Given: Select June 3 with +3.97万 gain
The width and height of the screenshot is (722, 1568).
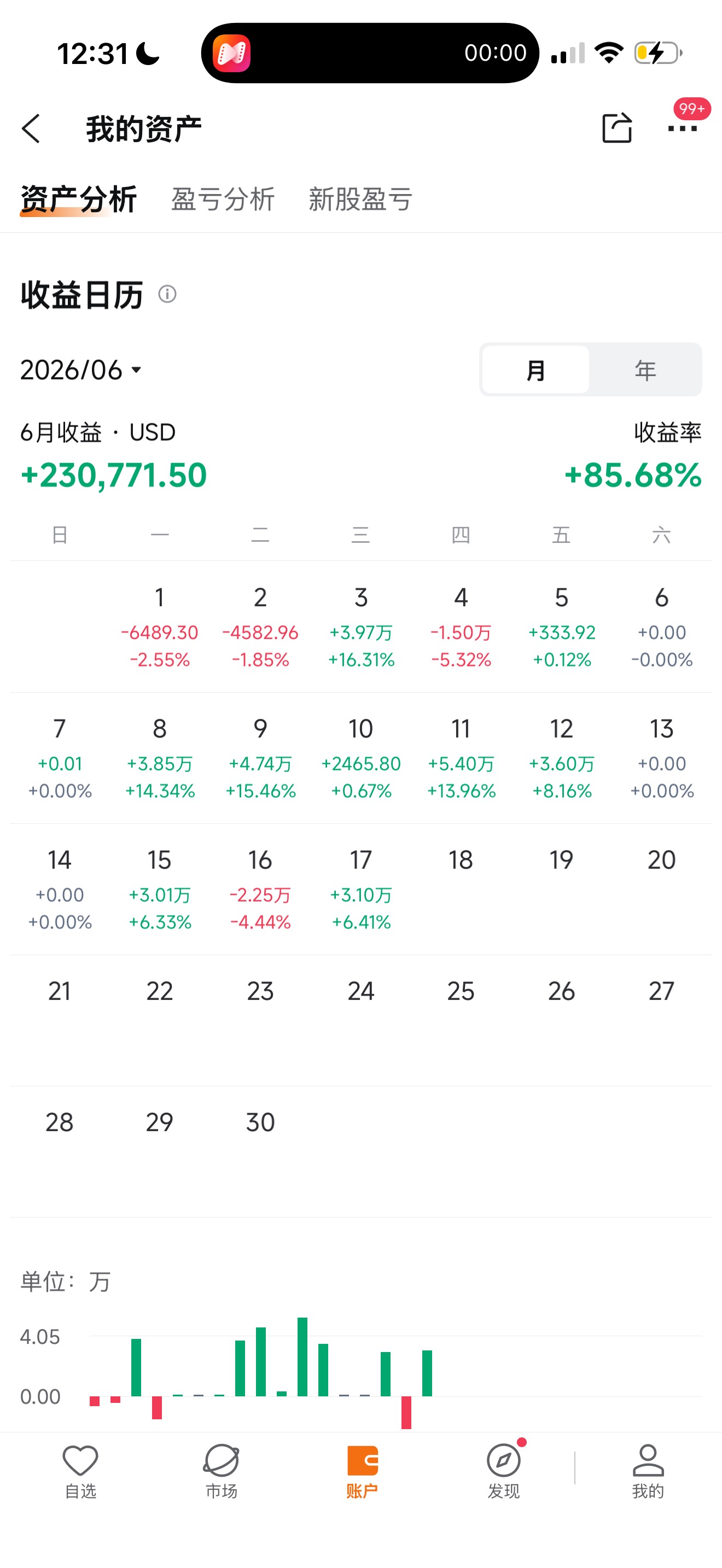Looking at the screenshot, I should click(x=361, y=627).
